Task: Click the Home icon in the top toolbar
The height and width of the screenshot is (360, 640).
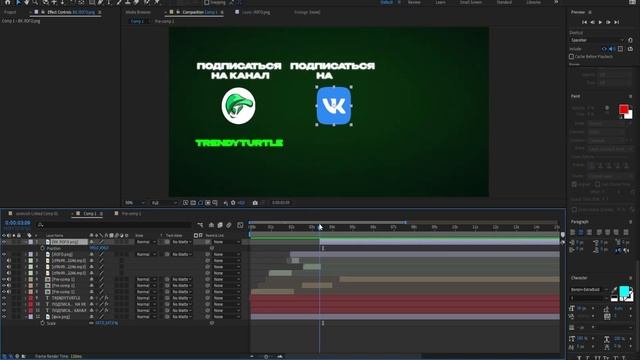Action: click(x=7, y=2)
